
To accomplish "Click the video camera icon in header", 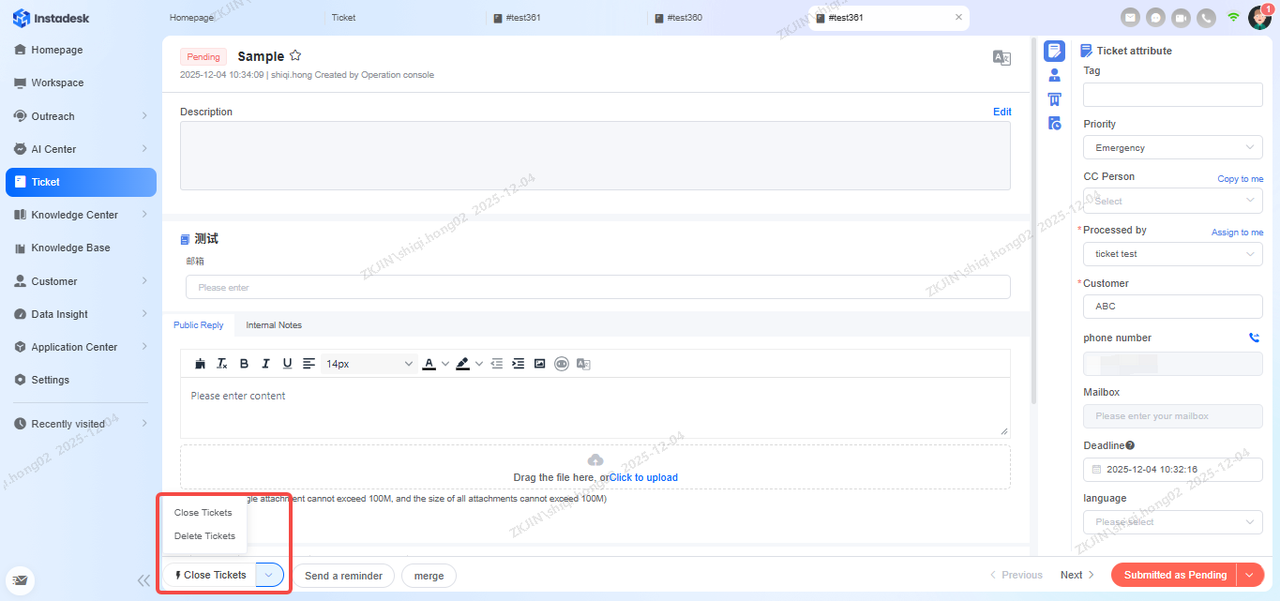I will click(1181, 18).
